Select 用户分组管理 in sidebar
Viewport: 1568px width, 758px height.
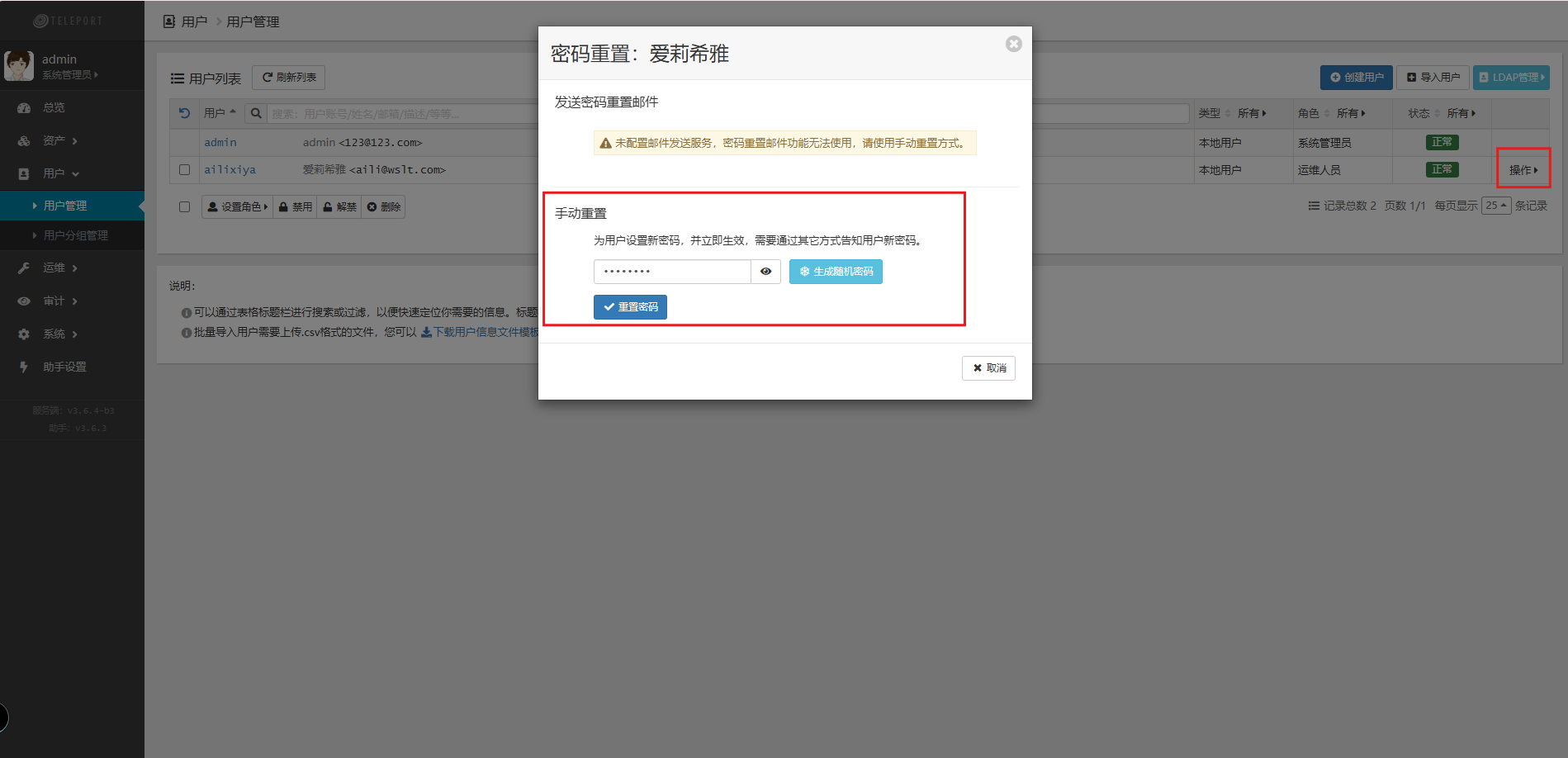point(76,235)
